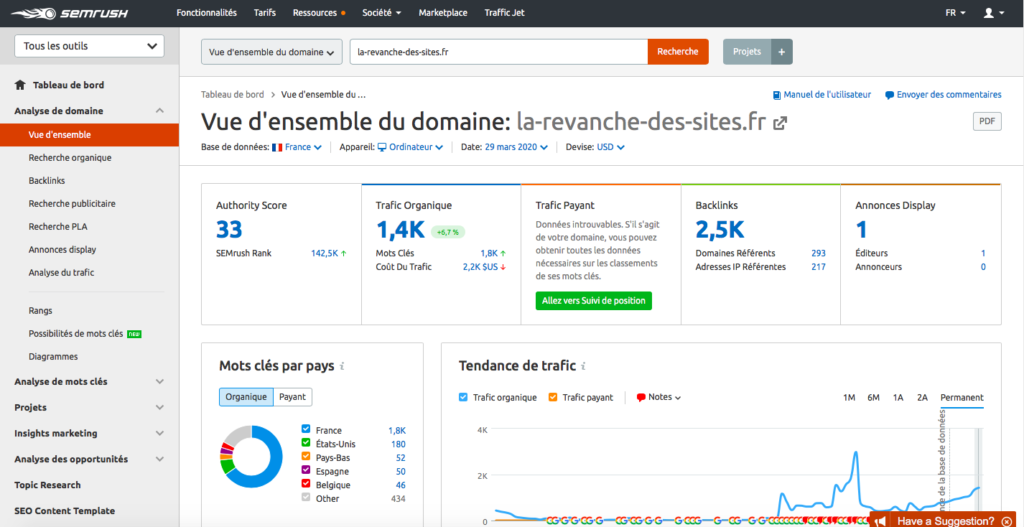Toggle the Belgique checkbox
The height and width of the screenshot is (527, 1024).
pyautogui.click(x=306, y=485)
